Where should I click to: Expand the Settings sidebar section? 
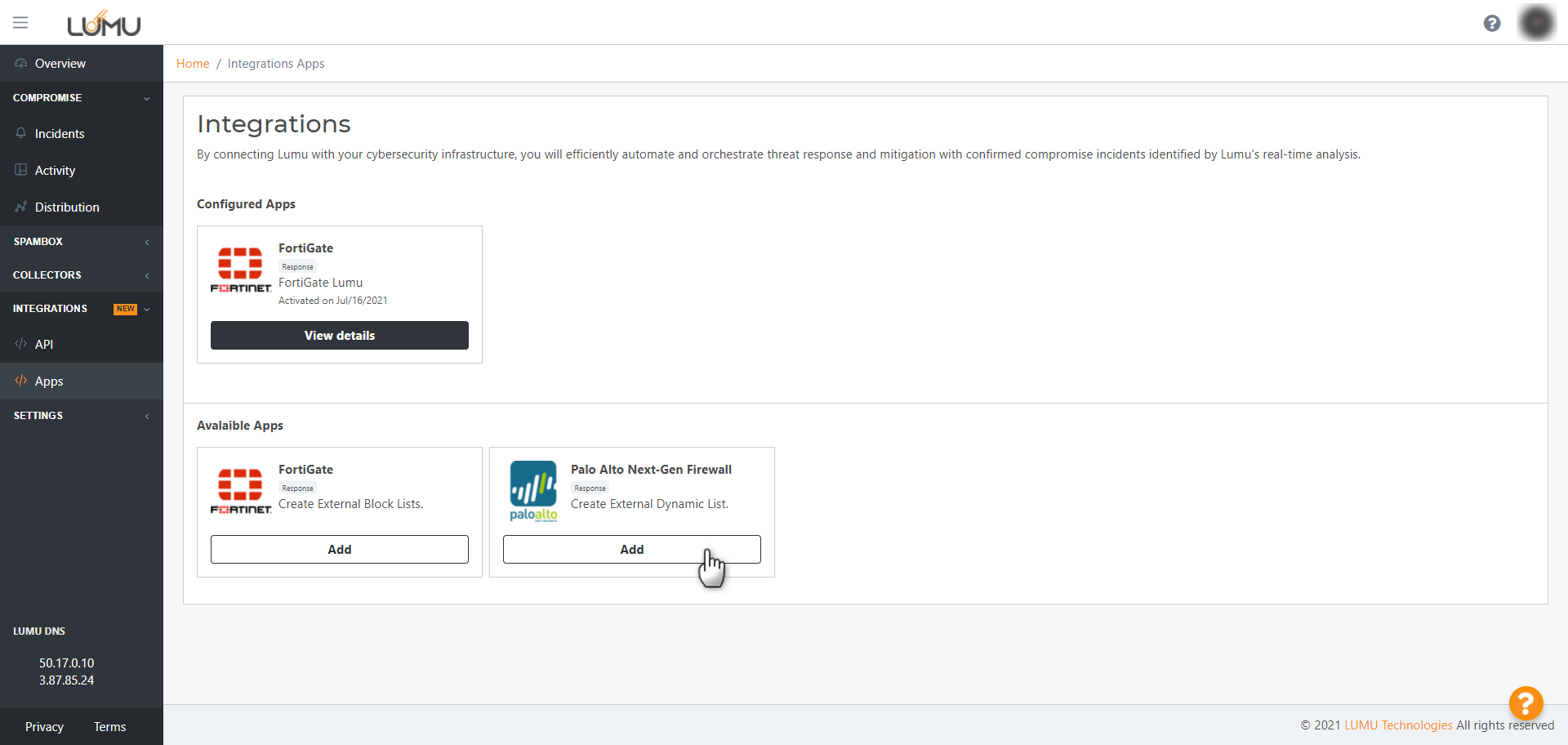(x=82, y=416)
